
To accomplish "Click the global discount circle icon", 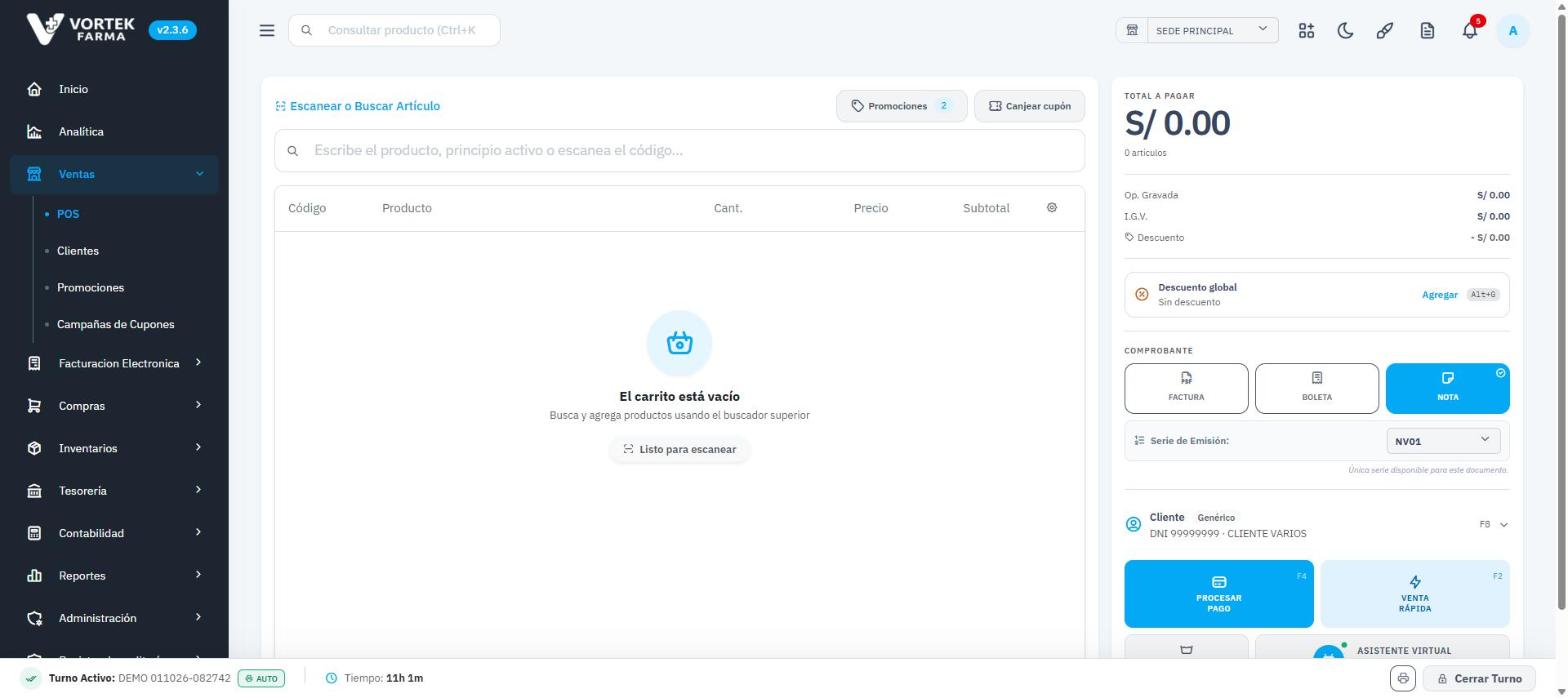I will 1142,294.
